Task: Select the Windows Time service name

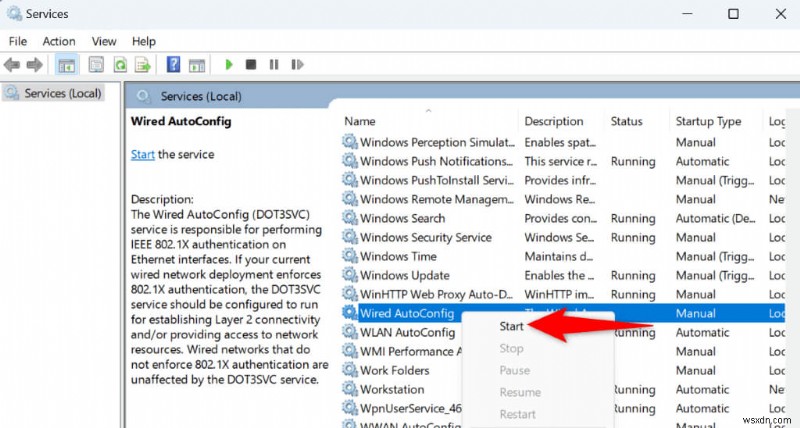Action: pyautogui.click(x=398, y=257)
